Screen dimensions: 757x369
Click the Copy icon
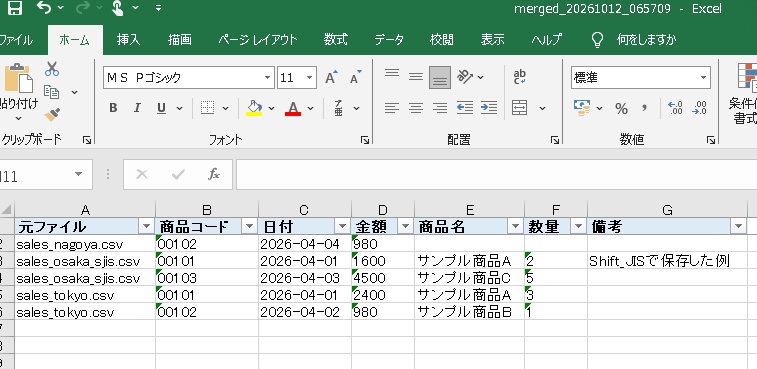51,92
